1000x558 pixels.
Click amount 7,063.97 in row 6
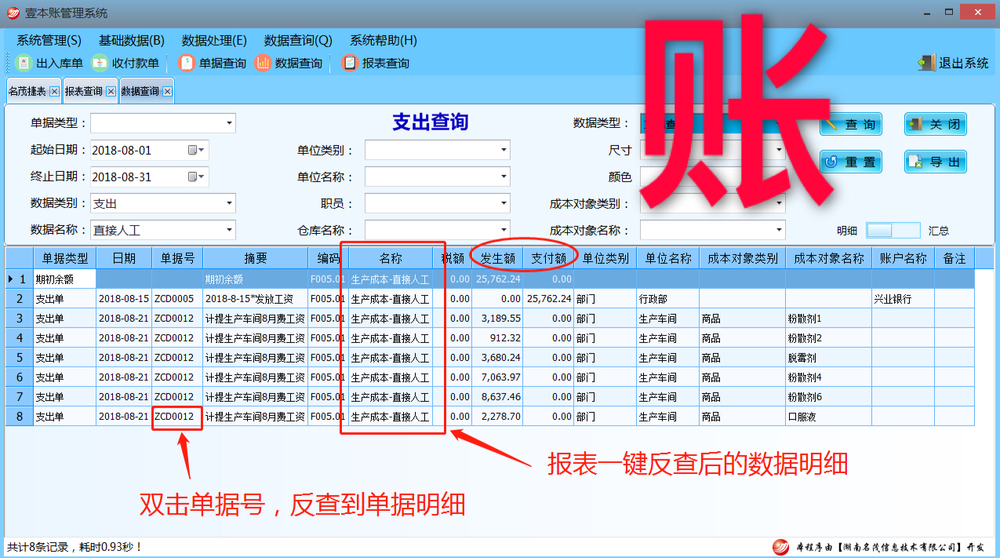(x=497, y=378)
